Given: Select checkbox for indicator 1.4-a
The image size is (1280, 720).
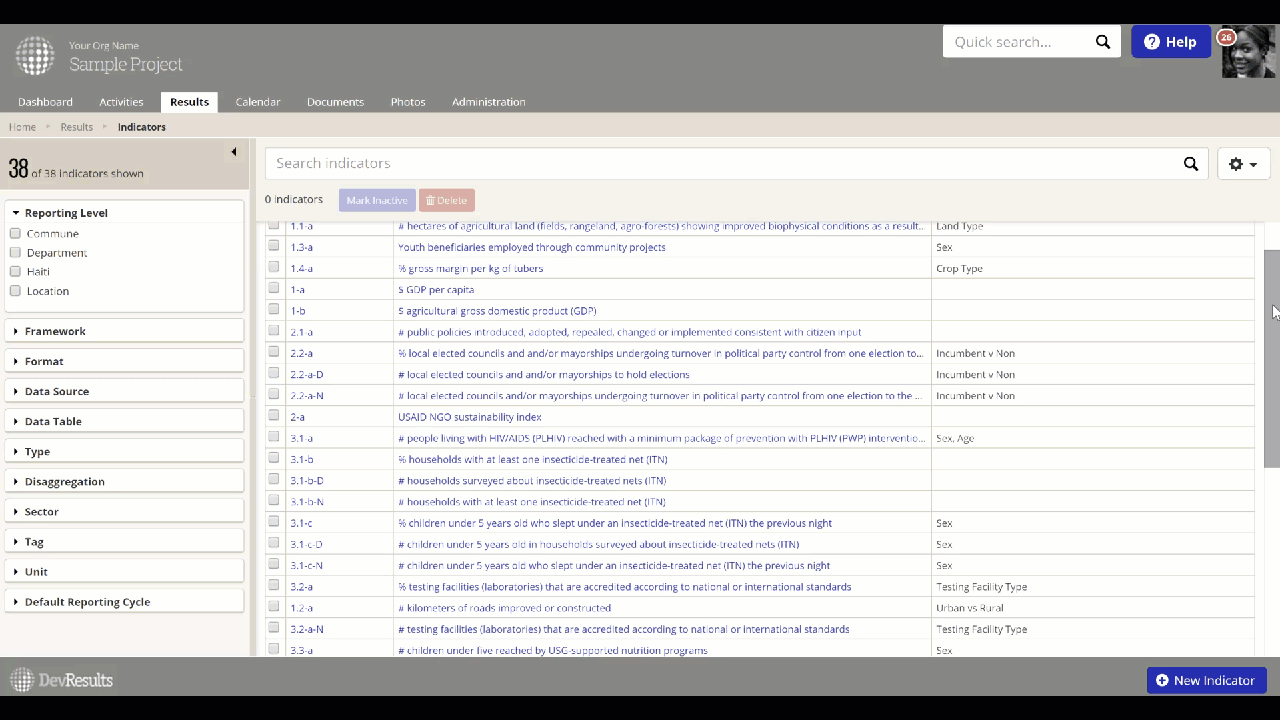Looking at the screenshot, I should pyautogui.click(x=274, y=267).
